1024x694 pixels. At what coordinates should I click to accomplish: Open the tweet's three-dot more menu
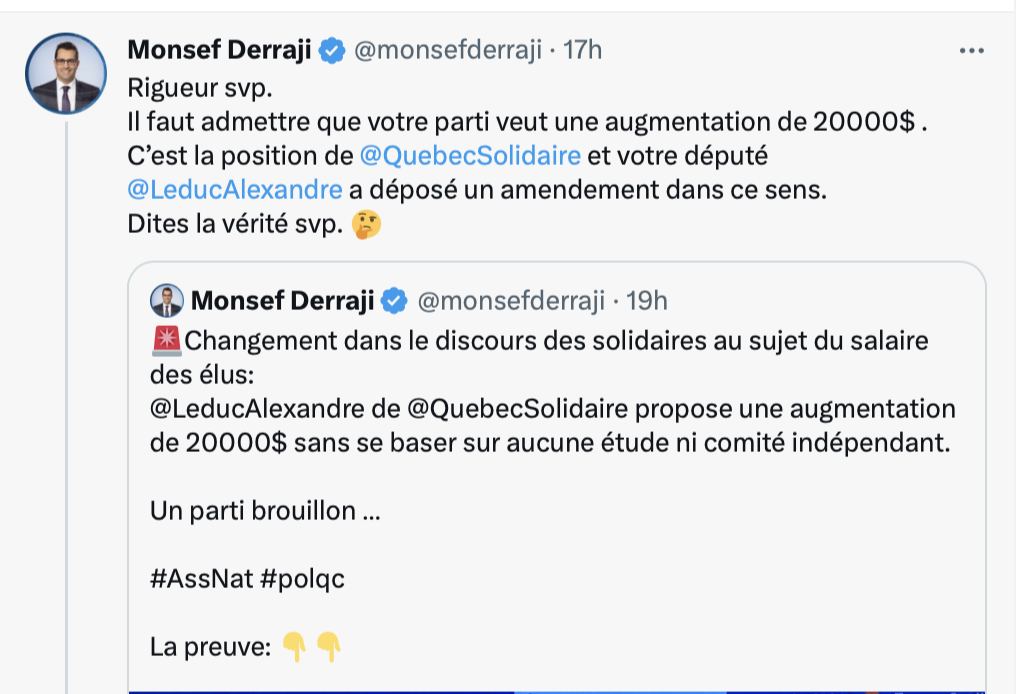pyautogui.click(x=971, y=50)
